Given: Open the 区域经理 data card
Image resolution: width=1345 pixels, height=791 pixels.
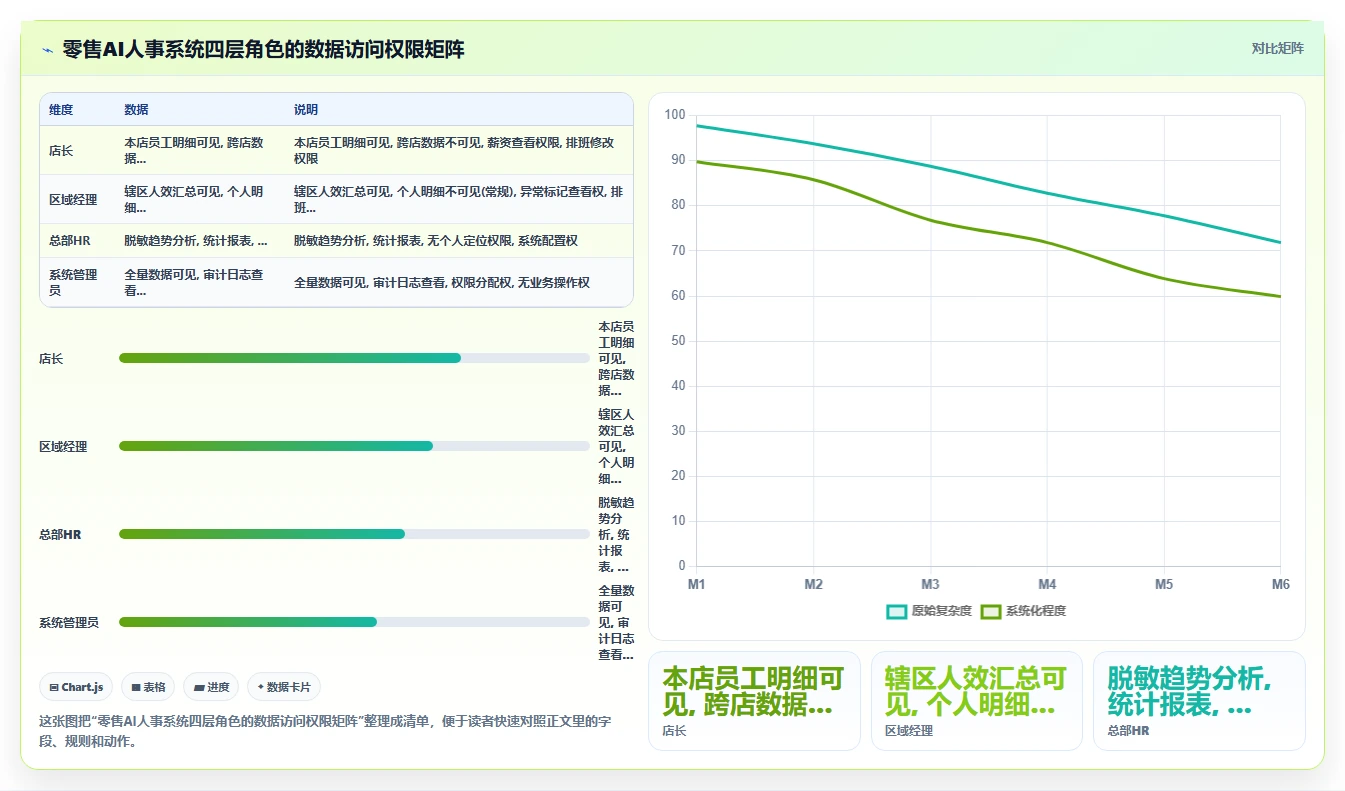Looking at the screenshot, I should 977,701.
